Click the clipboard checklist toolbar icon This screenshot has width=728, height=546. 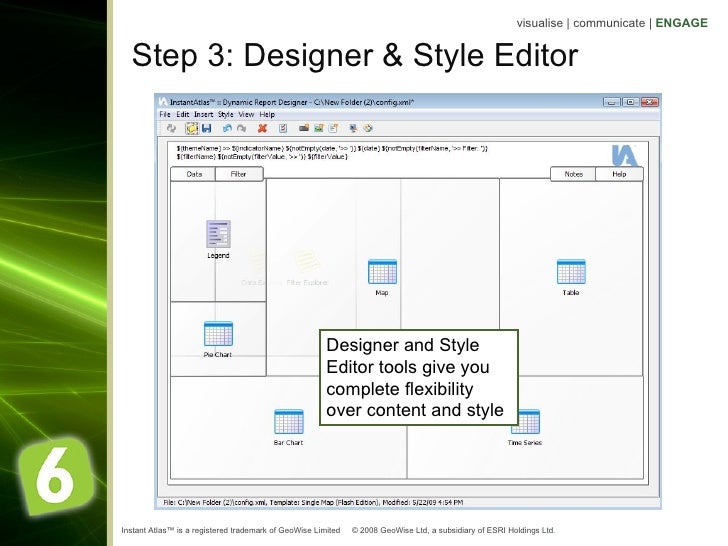point(283,129)
